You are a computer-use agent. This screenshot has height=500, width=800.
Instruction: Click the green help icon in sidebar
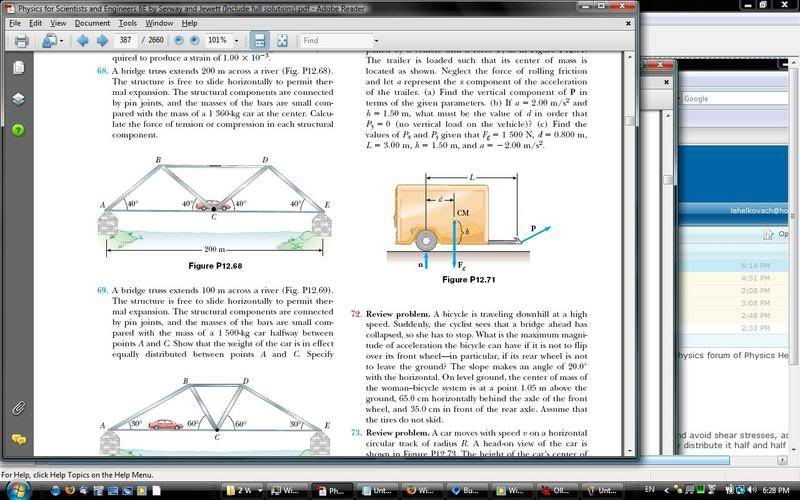(x=18, y=130)
